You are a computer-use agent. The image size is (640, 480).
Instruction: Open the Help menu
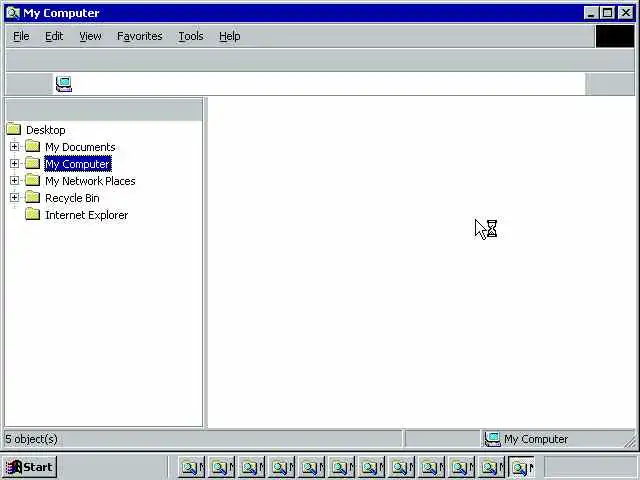229,36
